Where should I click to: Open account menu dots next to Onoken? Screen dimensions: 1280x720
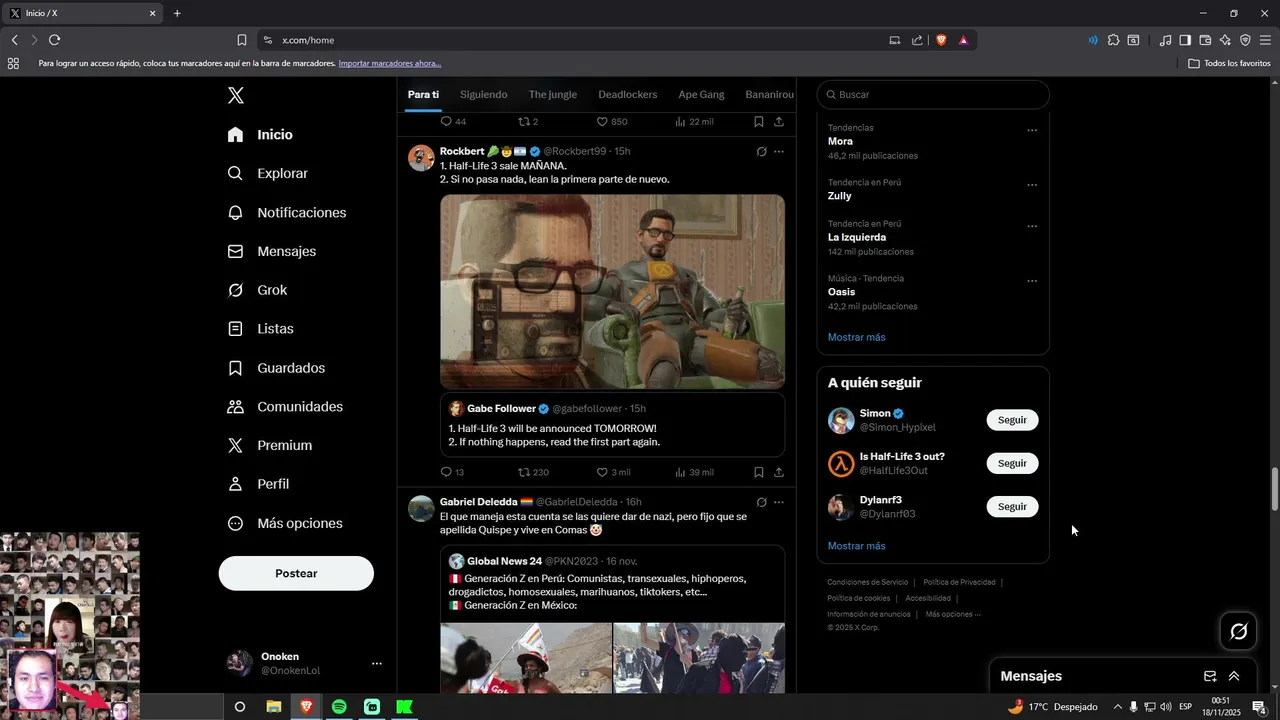(377, 663)
